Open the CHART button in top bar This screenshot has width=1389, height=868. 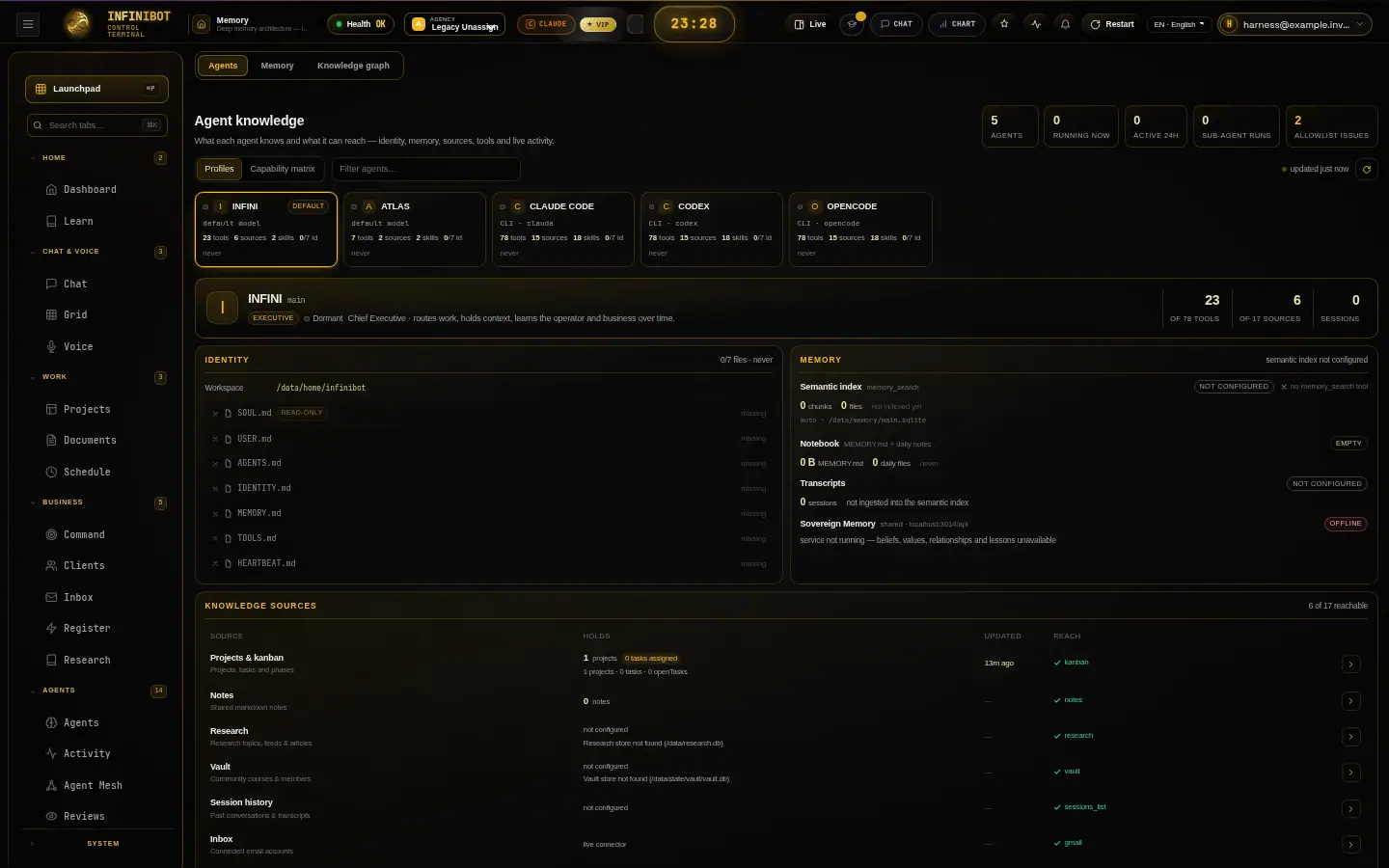[x=957, y=24]
